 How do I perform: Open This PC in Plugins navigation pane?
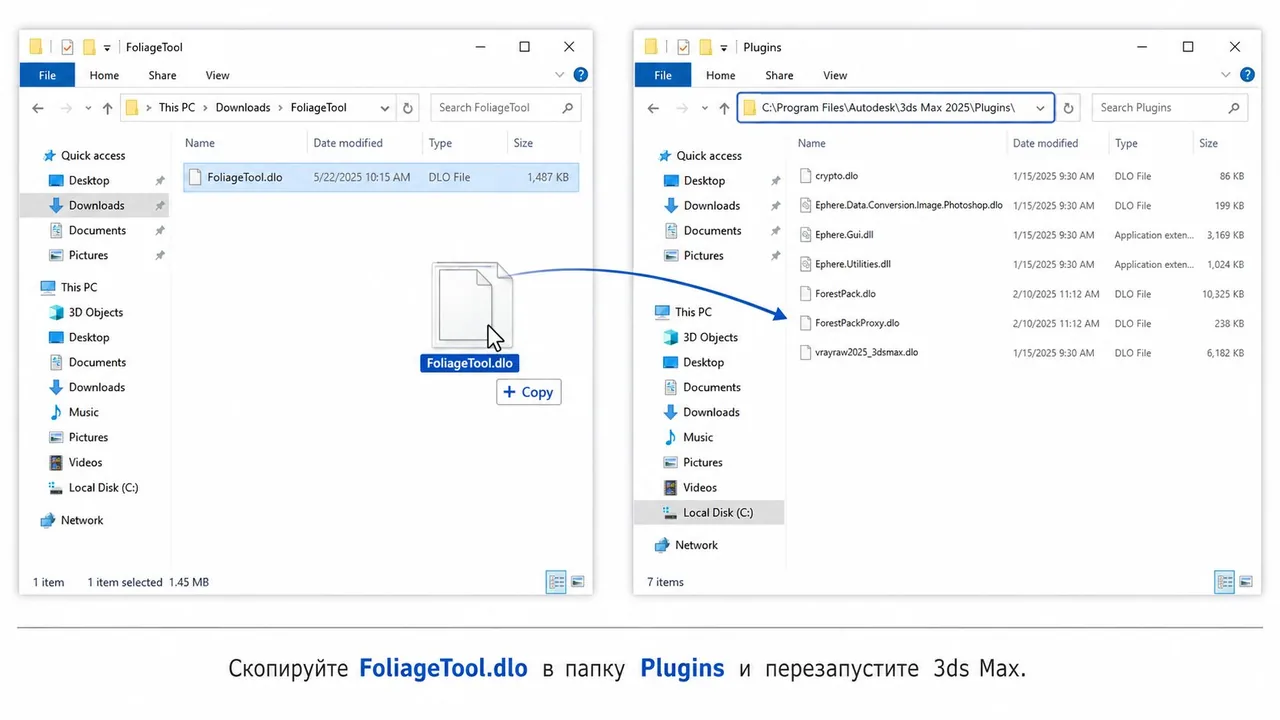click(x=693, y=312)
